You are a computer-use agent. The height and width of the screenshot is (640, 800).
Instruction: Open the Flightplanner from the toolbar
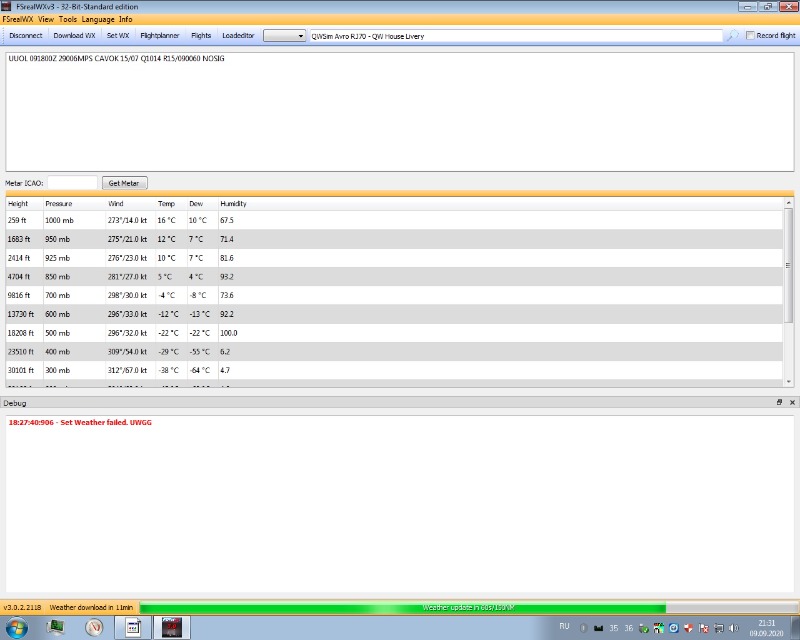pyautogui.click(x=160, y=35)
